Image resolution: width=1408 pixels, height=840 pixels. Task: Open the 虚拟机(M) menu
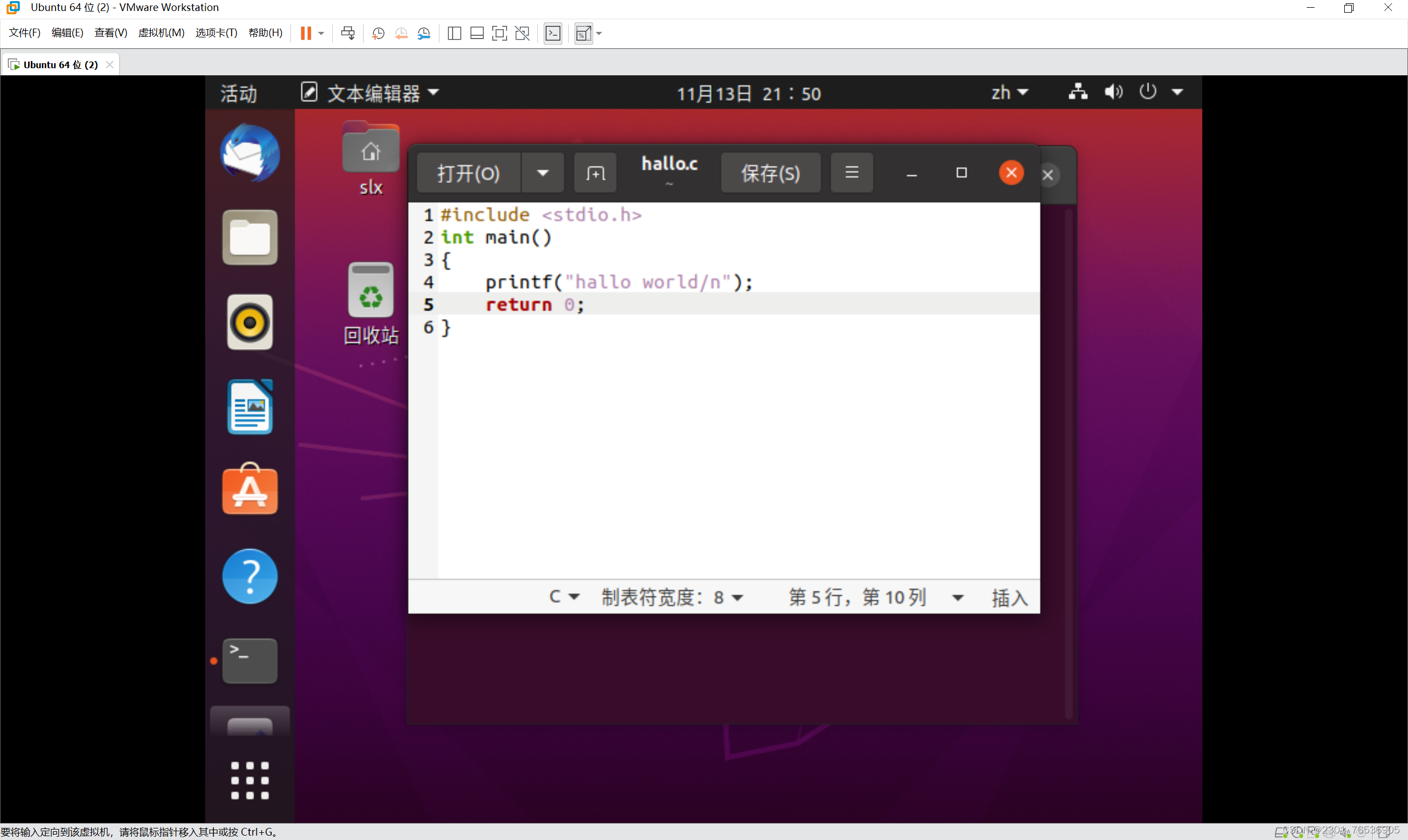(161, 33)
